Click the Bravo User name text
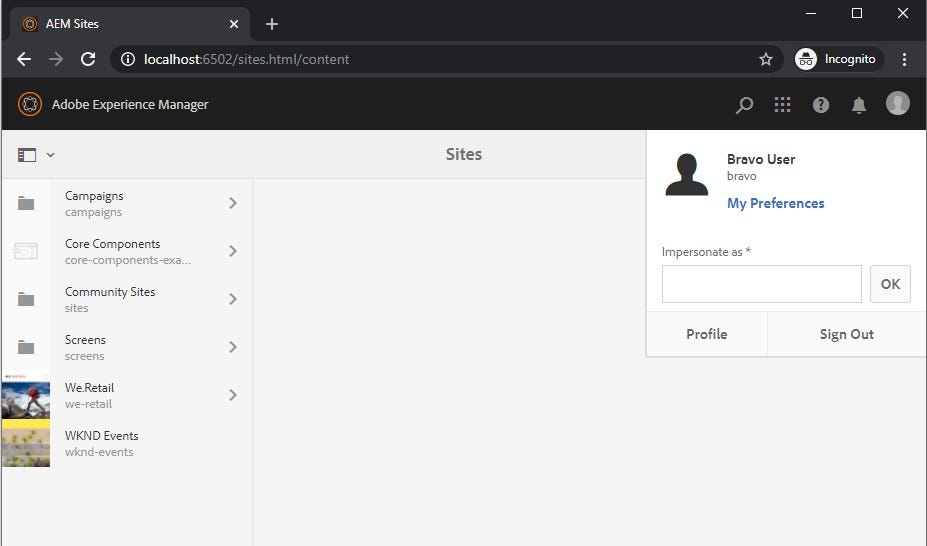The width and height of the screenshot is (927, 546). [x=761, y=159]
